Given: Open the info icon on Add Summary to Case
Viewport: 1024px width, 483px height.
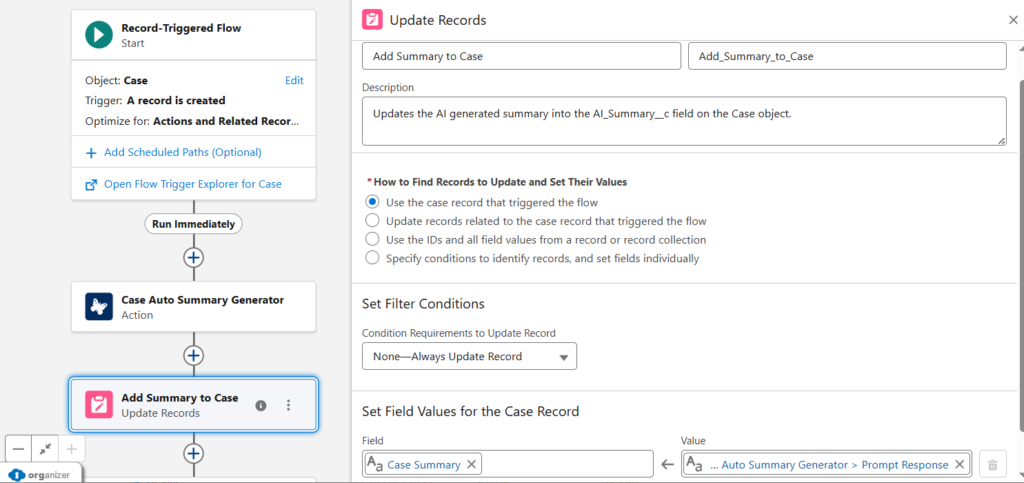Looking at the screenshot, I should (261, 405).
